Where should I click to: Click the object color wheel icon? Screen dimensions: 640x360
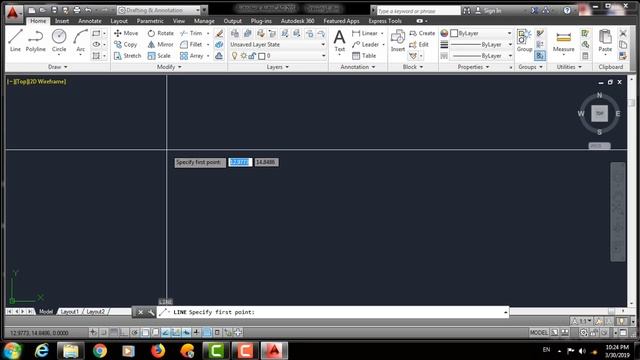(444, 33)
